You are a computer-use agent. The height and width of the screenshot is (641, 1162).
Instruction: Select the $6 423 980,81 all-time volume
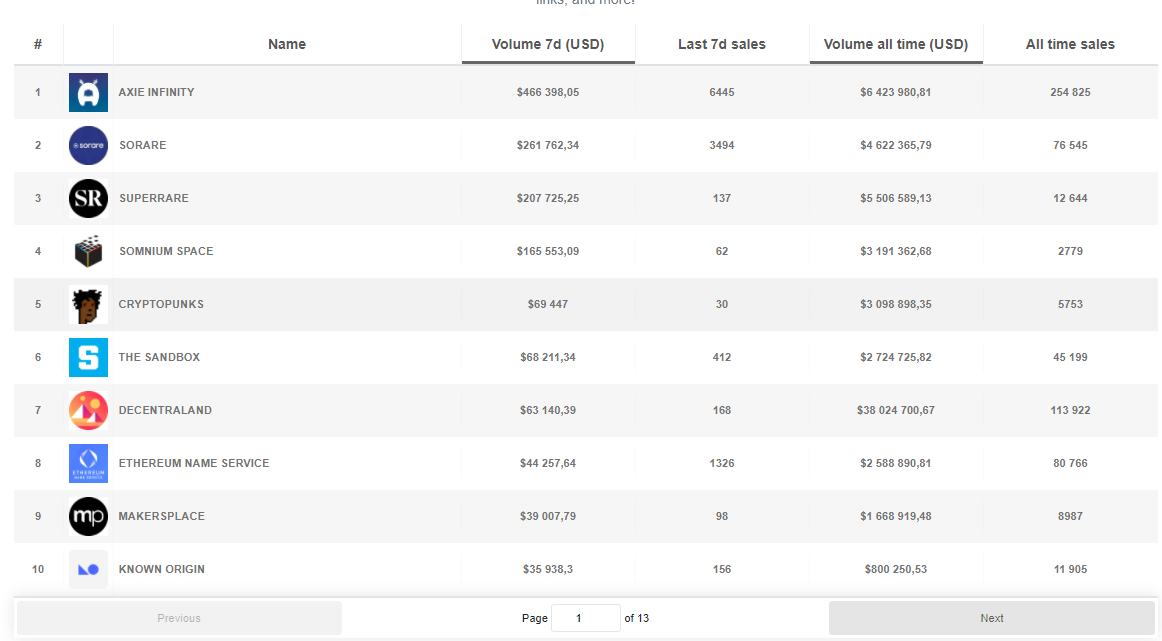coord(896,92)
